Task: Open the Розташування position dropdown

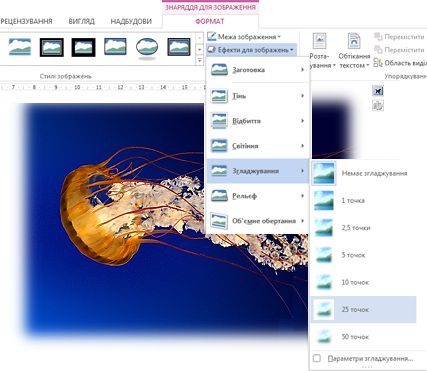Action: pyautogui.click(x=320, y=51)
